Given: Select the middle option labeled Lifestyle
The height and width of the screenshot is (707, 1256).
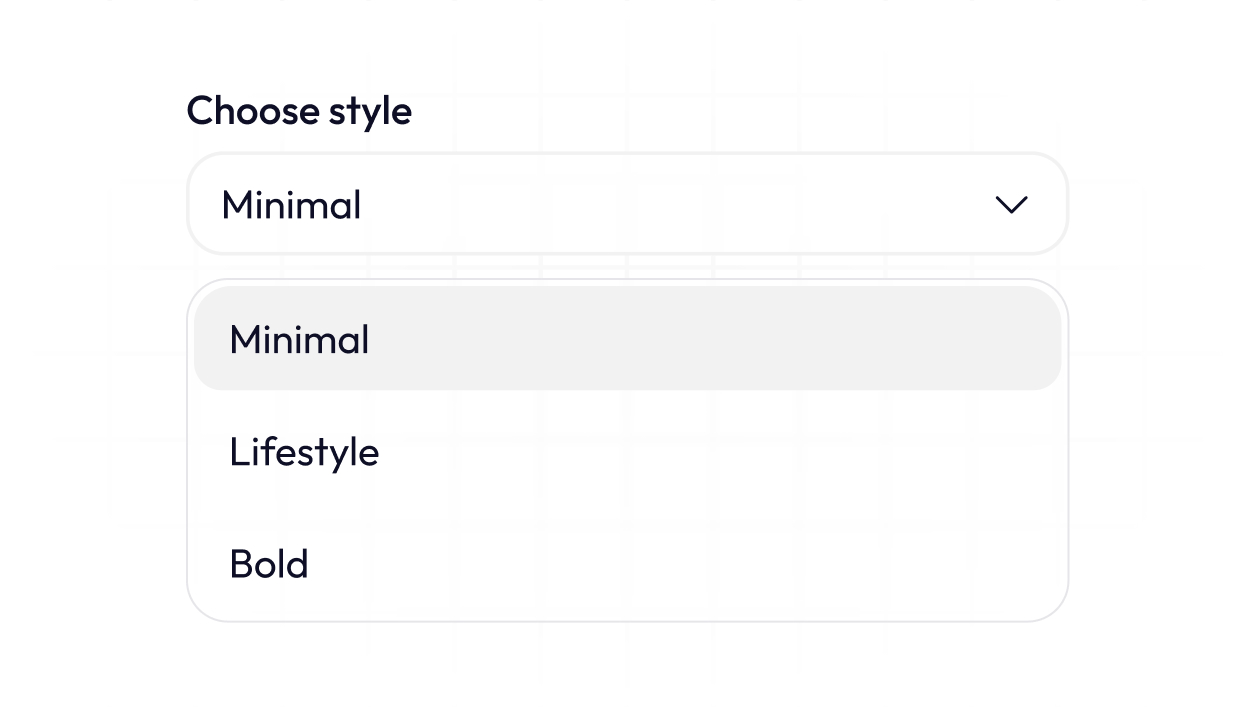Looking at the screenshot, I should (x=627, y=452).
